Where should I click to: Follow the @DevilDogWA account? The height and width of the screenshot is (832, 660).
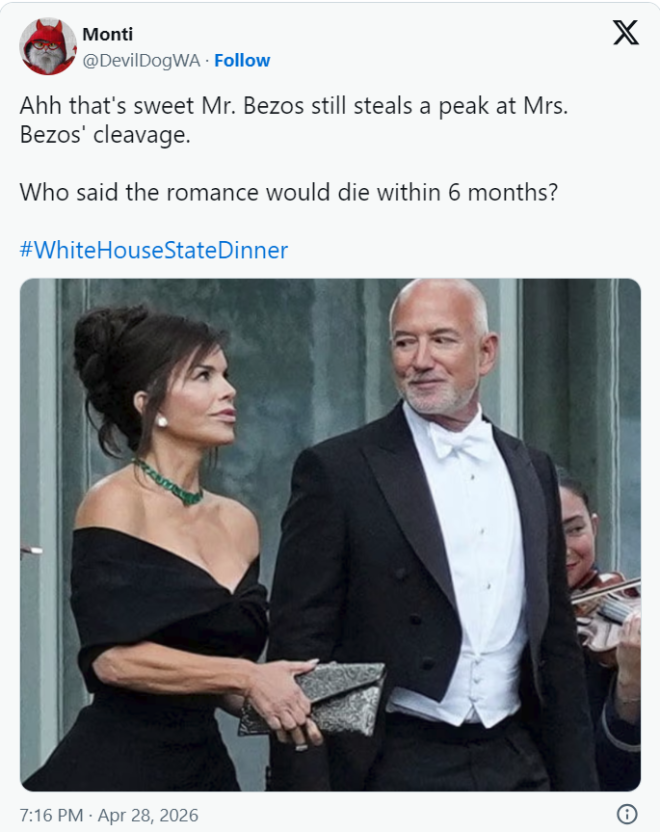[242, 60]
